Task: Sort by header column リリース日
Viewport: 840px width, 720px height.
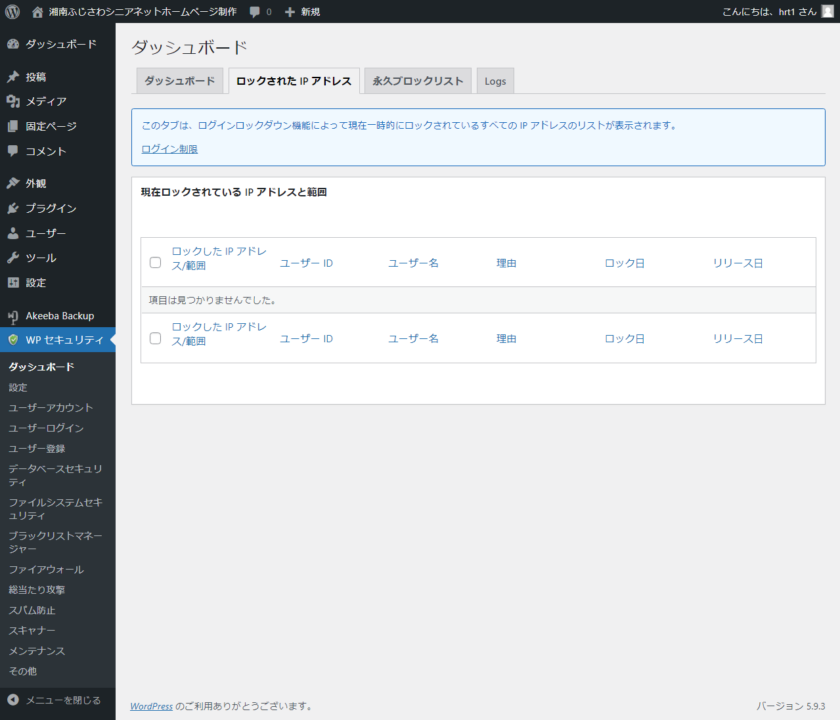Action: [x=738, y=263]
